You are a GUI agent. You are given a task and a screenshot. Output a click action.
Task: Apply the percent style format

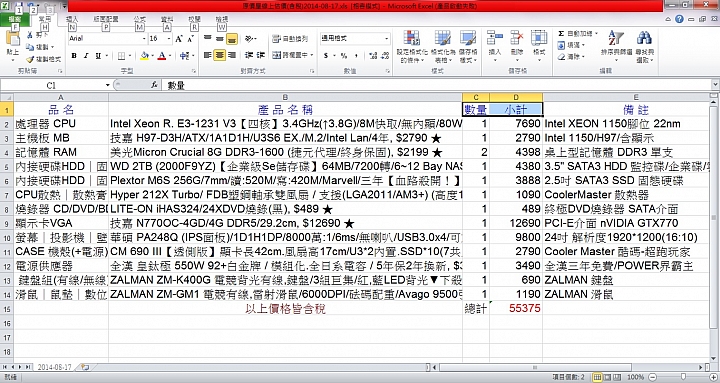(x=343, y=56)
